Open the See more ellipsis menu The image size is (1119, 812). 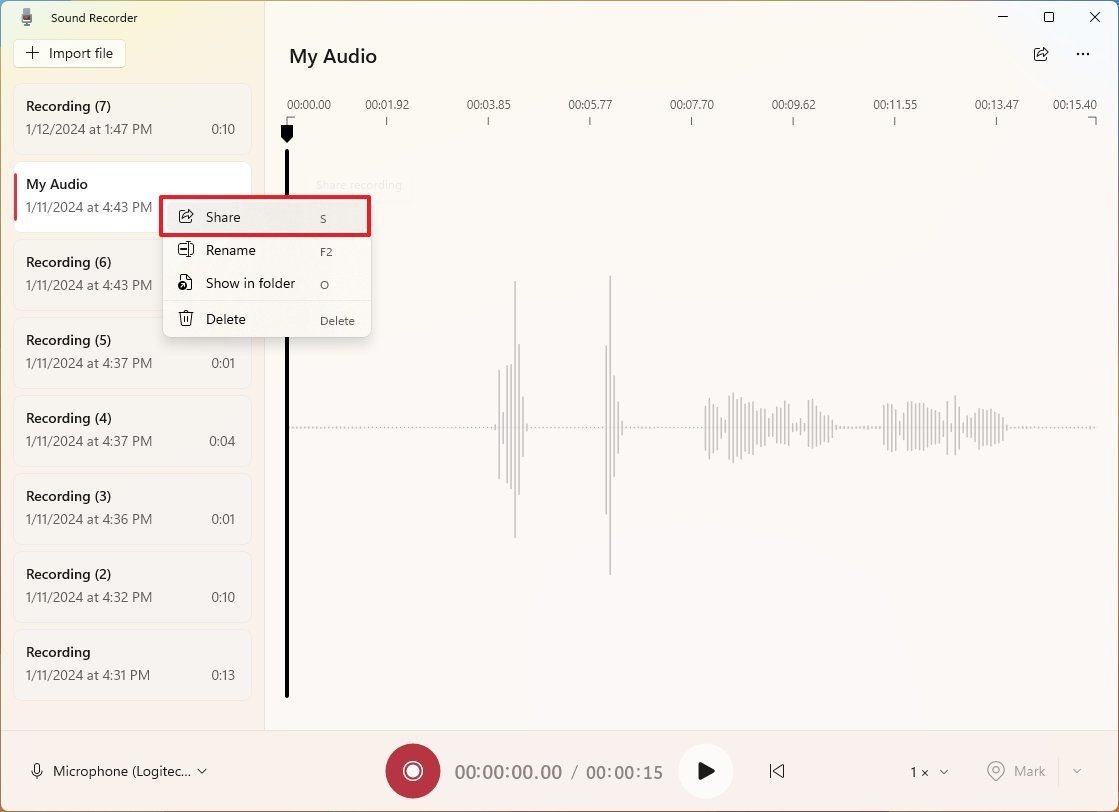tap(1082, 56)
